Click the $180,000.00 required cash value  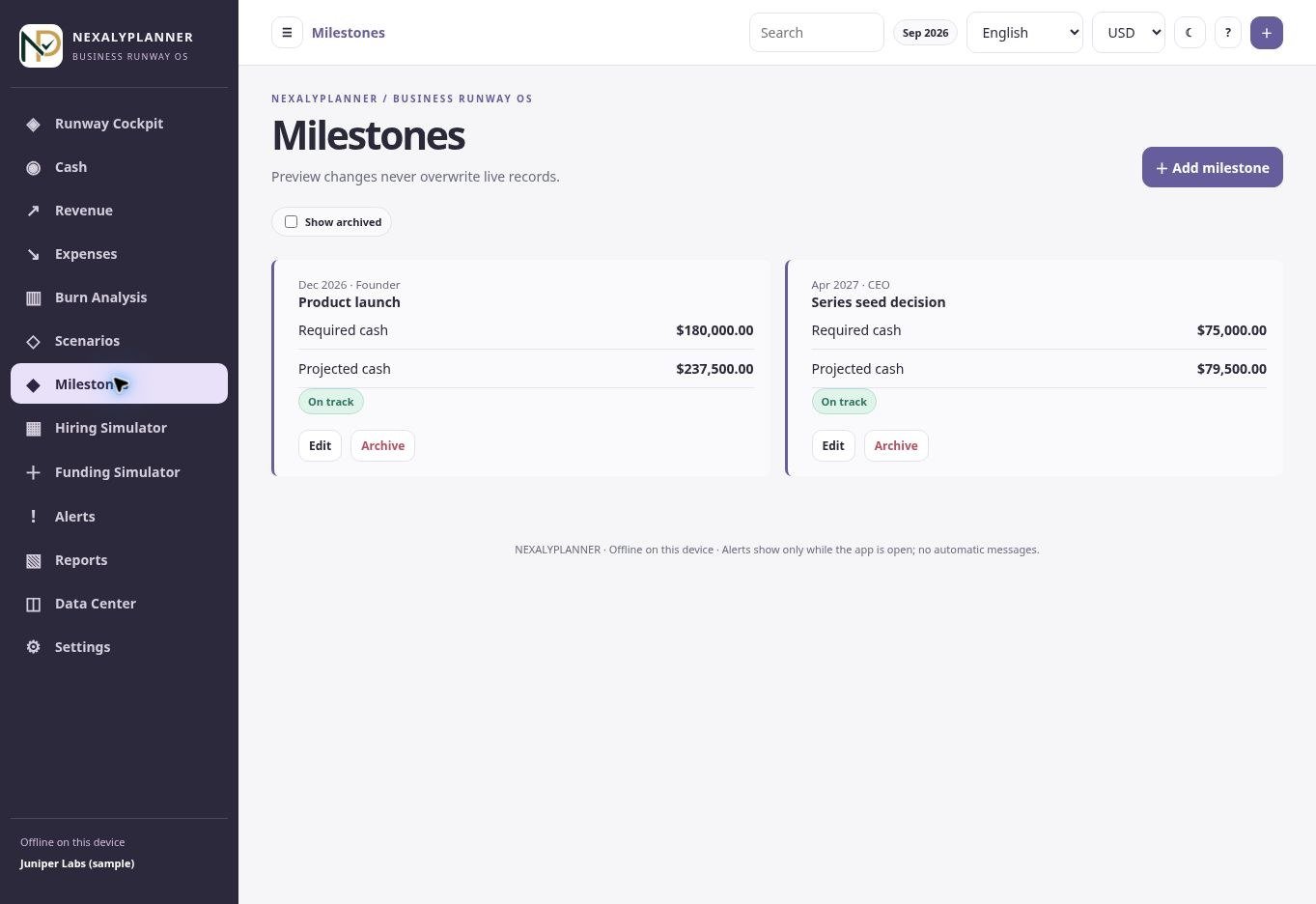714,330
